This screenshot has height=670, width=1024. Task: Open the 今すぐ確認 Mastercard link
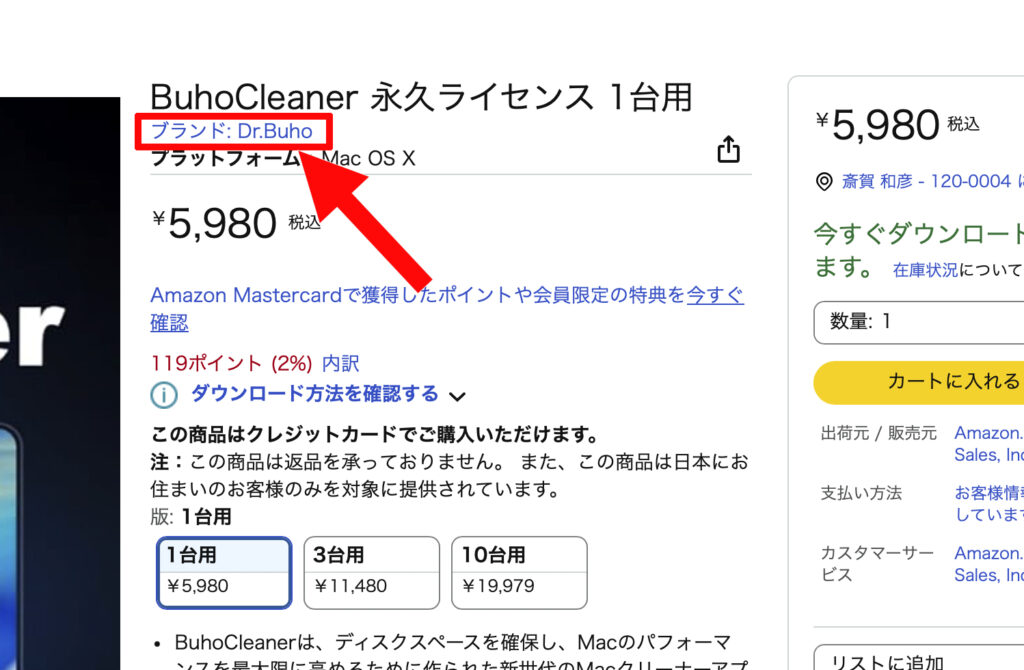(714, 296)
